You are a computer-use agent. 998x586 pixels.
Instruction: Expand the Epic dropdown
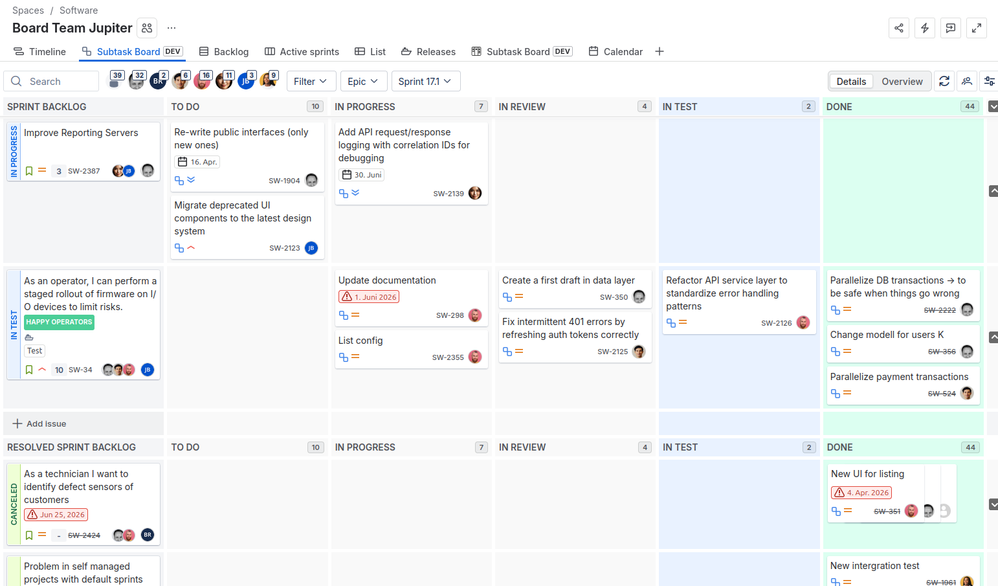363,81
